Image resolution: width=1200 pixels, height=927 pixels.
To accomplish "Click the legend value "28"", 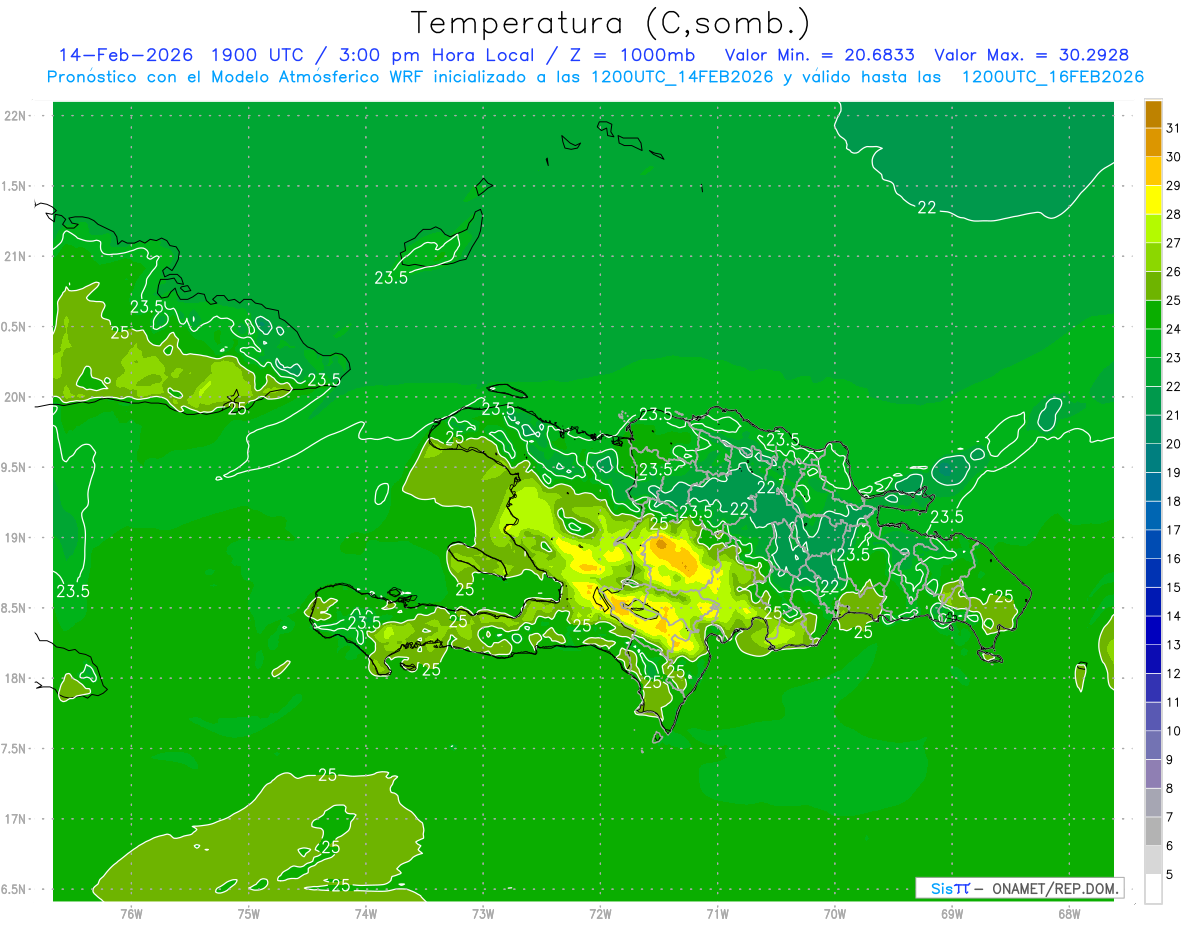I will pyautogui.click(x=1174, y=215).
